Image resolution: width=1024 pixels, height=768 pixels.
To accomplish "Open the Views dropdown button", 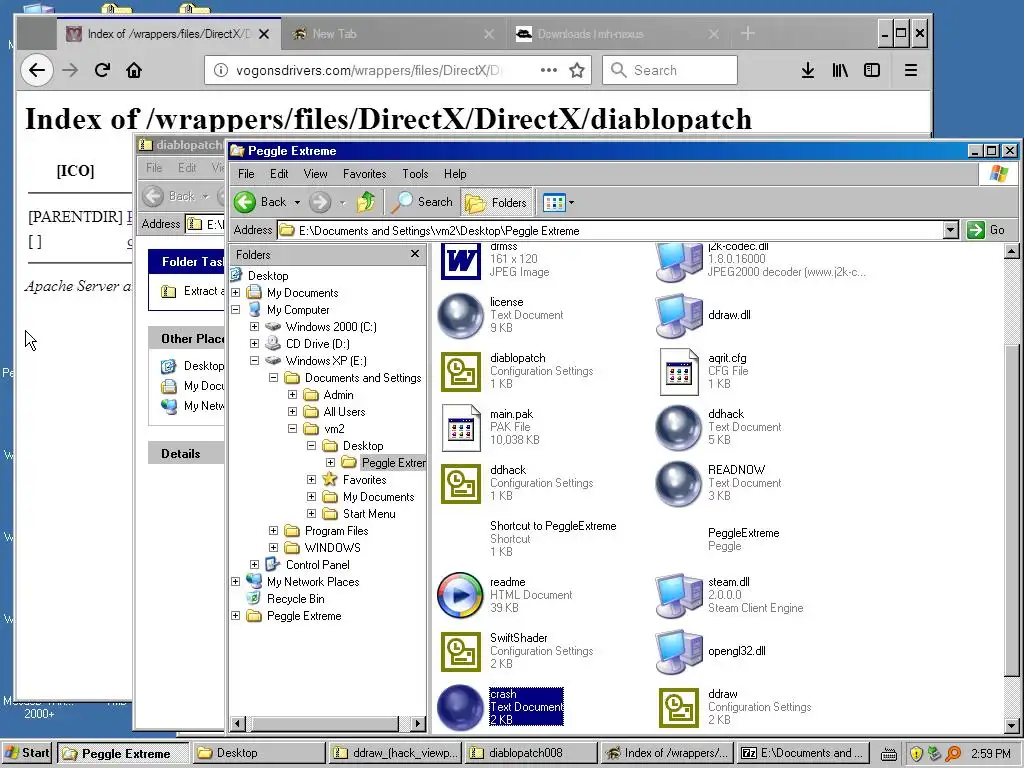I will [558, 202].
